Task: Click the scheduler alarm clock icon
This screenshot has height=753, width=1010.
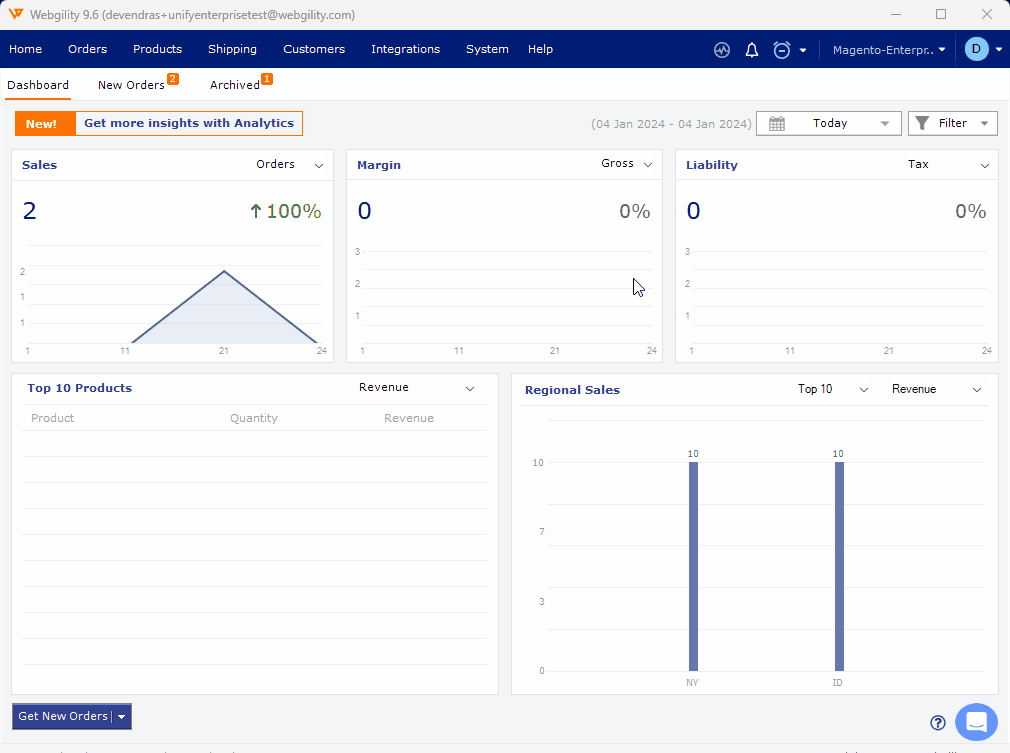Action: (782, 50)
